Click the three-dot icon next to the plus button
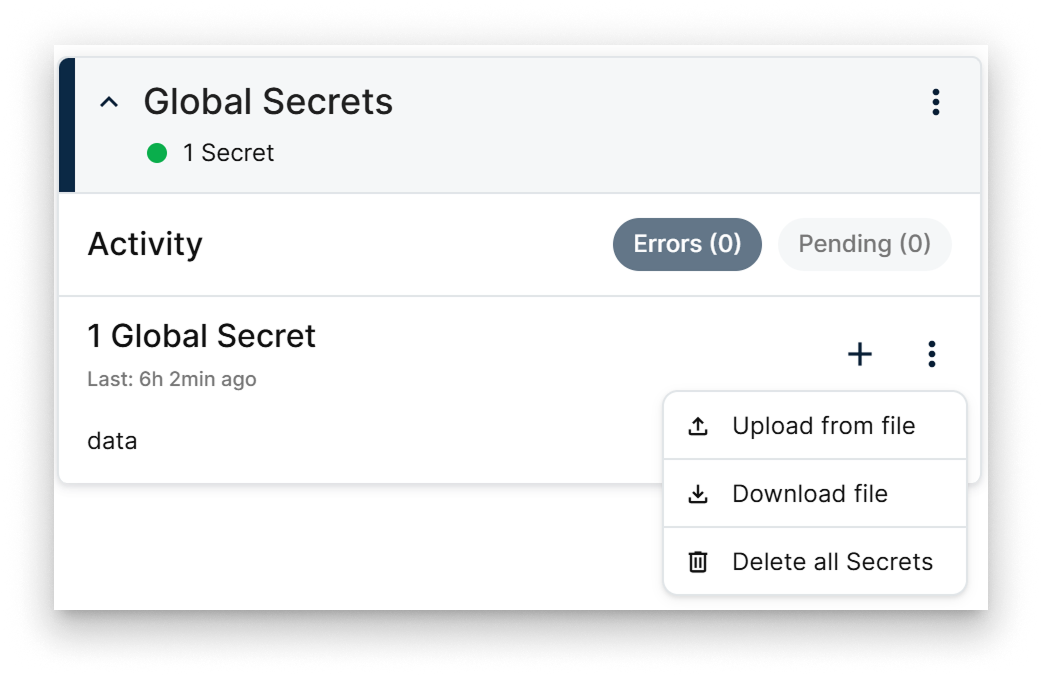This screenshot has height=675, width=1042. click(x=932, y=355)
